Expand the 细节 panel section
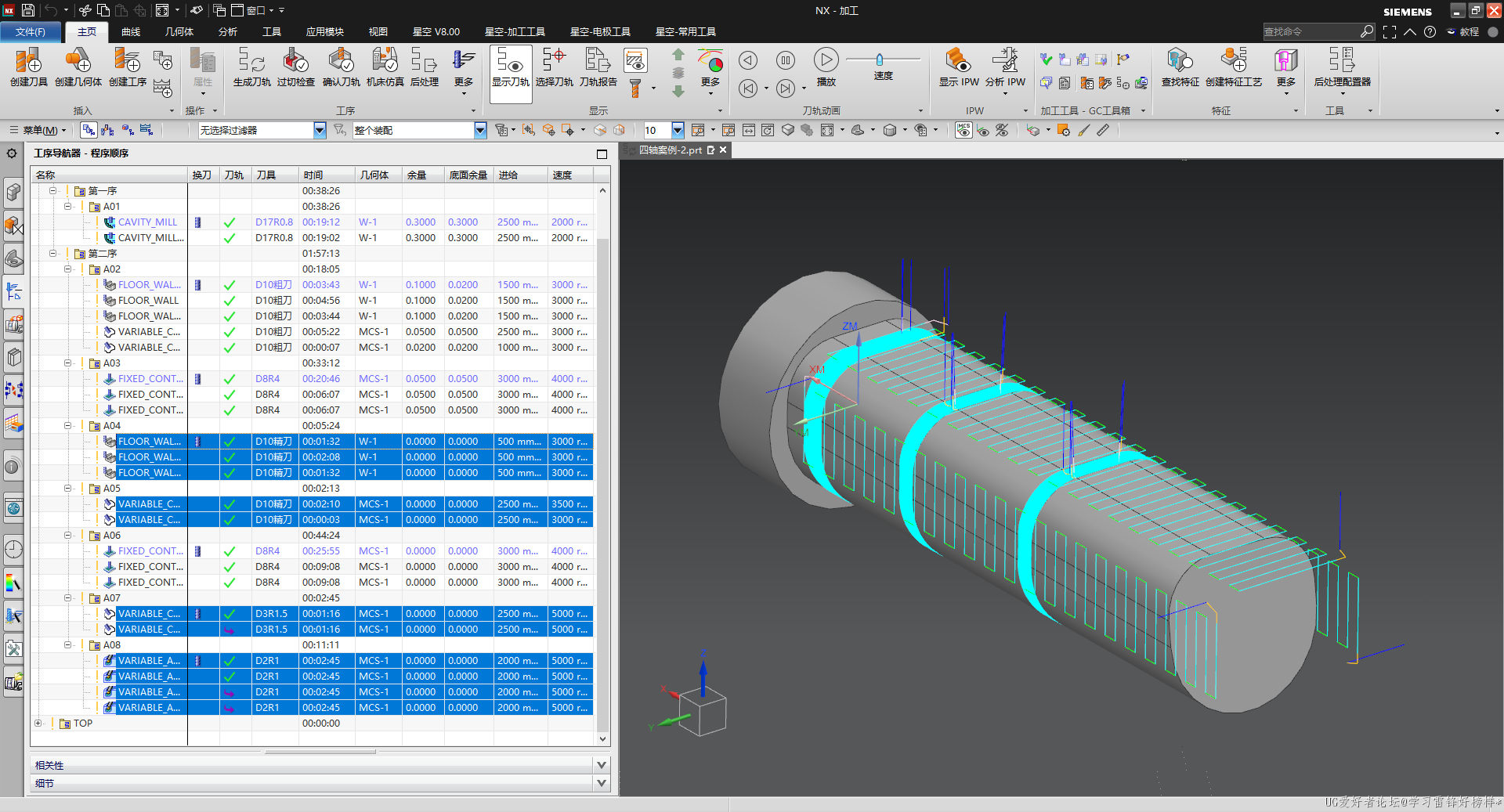The height and width of the screenshot is (812, 1504). (x=602, y=783)
